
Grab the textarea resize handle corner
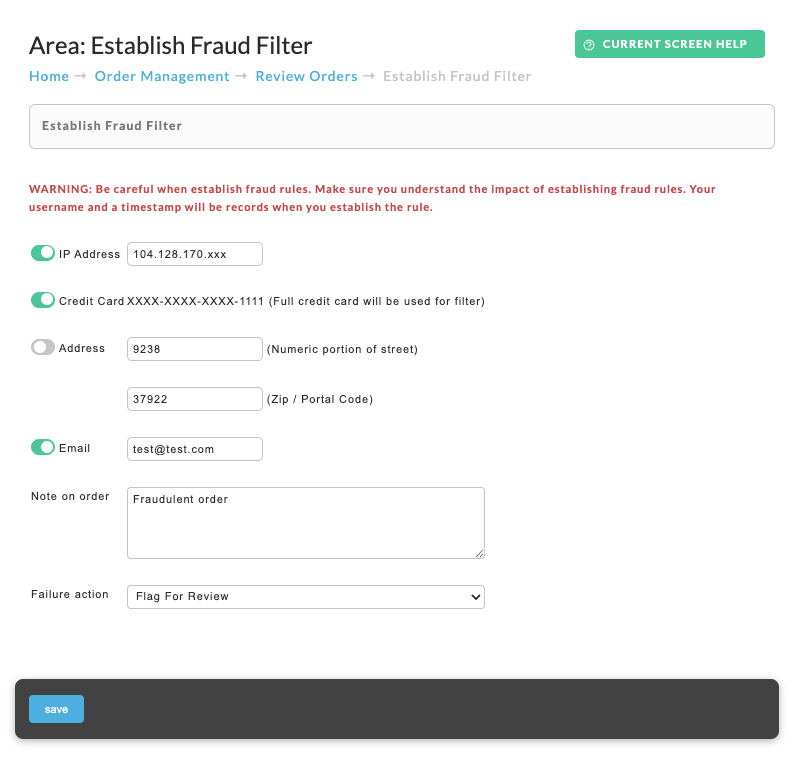point(480,554)
